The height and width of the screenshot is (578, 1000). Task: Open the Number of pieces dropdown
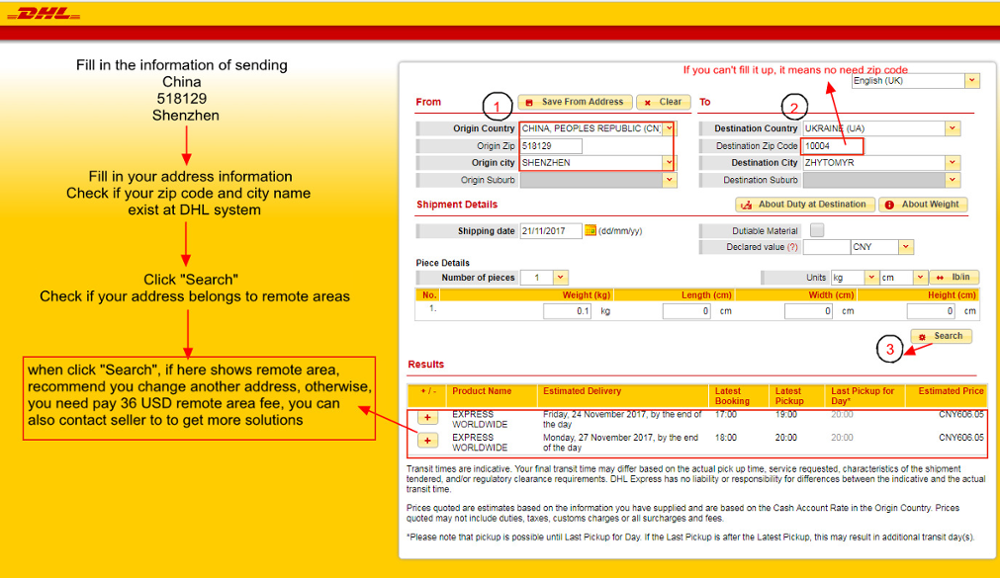pyautogui.click(x=561, y=278)
